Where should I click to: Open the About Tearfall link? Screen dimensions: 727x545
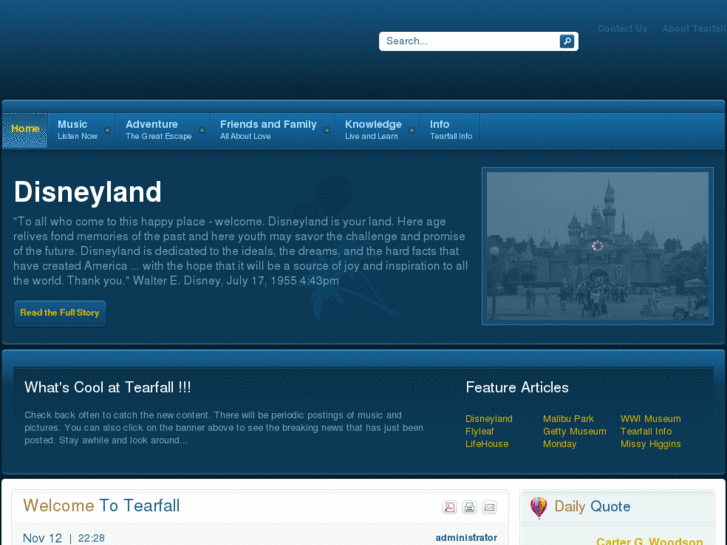click(694, 28)
